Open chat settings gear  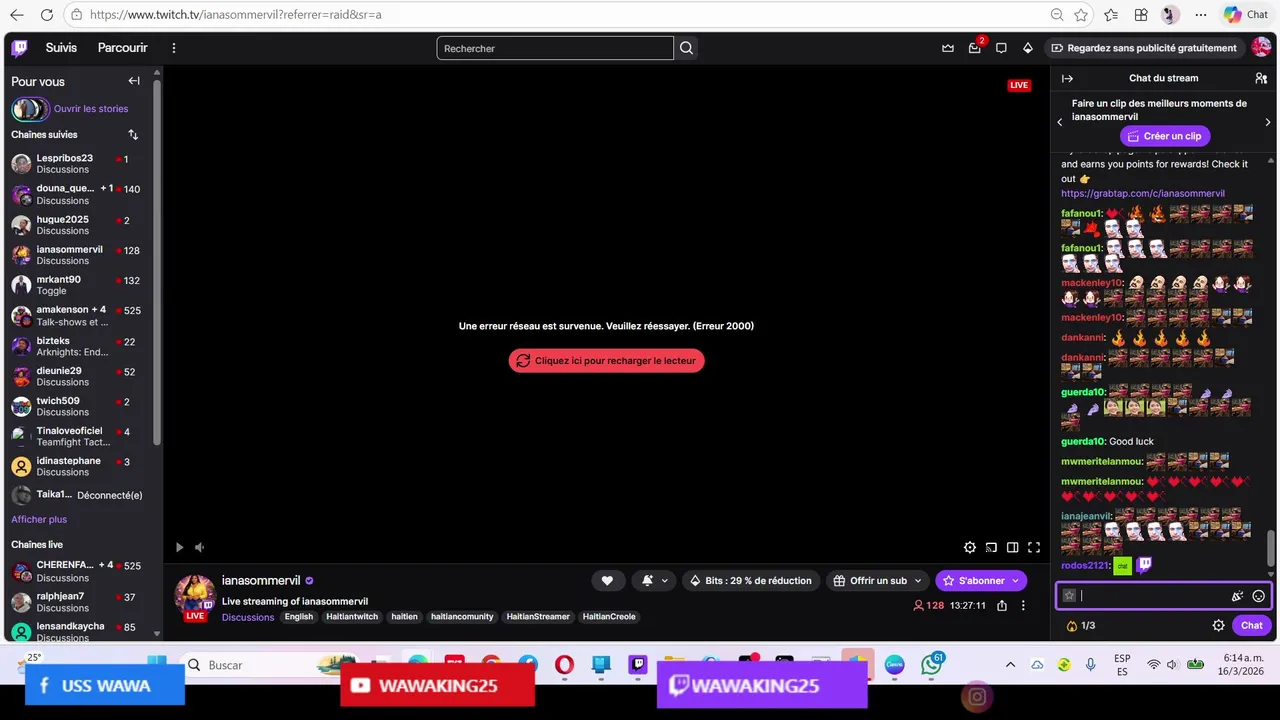pyautogui.click(x=1218, y=625)
